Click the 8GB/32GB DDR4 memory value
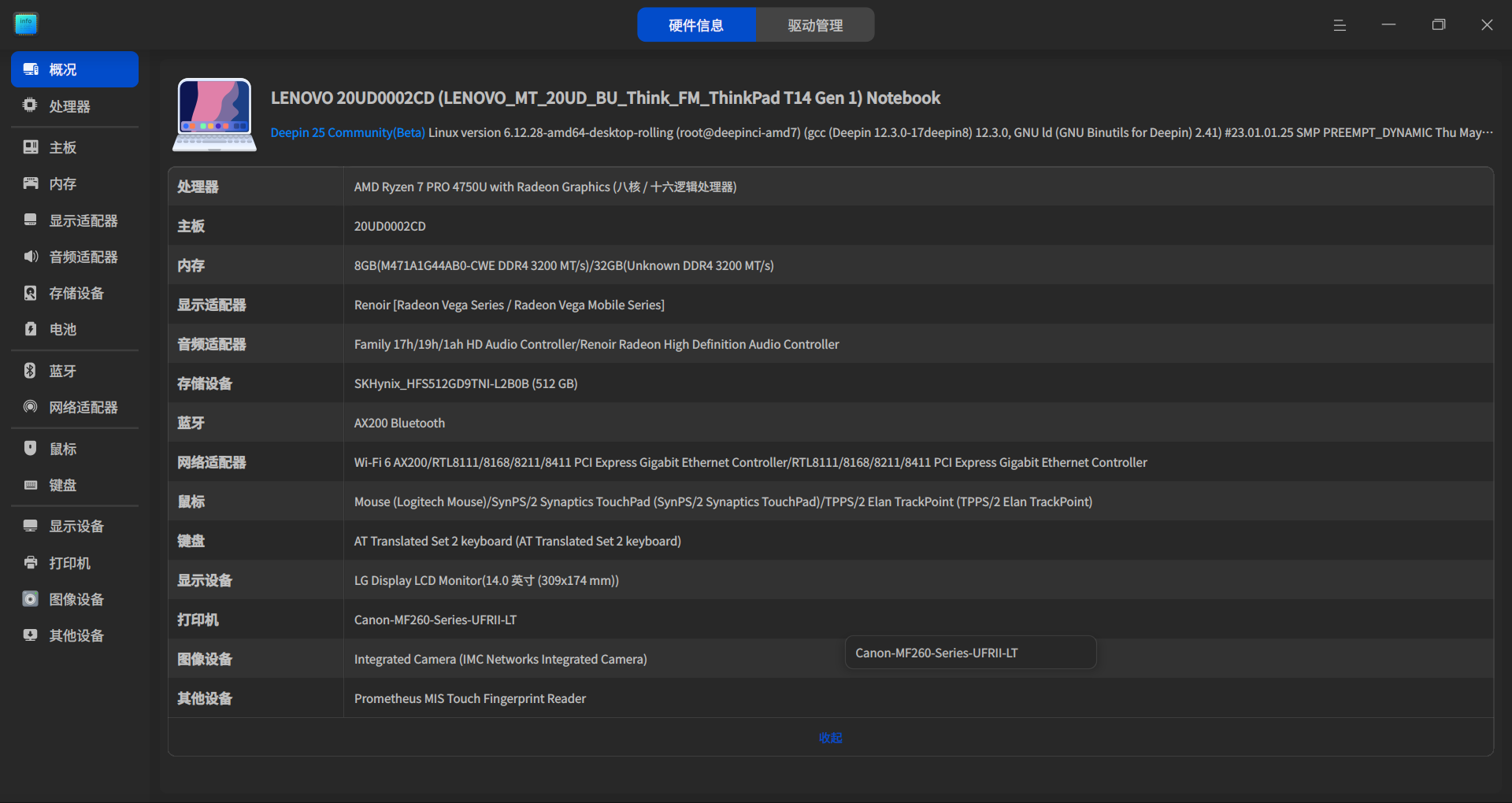Screen dimensions: 1512x803 564,265
